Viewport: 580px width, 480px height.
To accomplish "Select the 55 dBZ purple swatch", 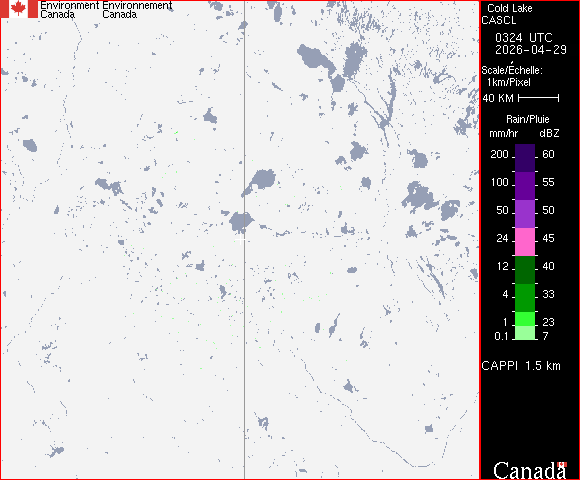I will click(x=525, y=186).
